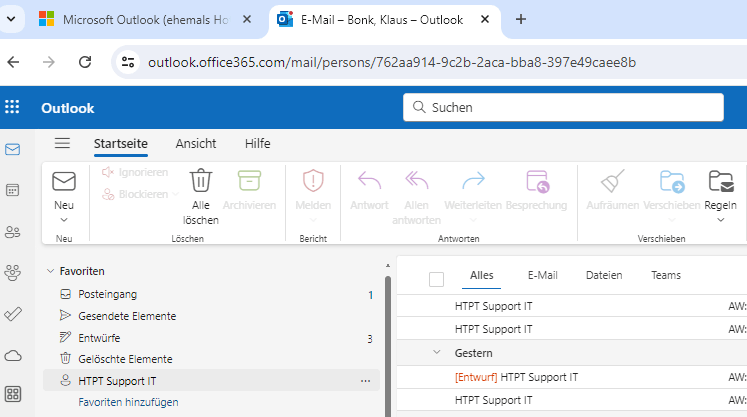Open the Regeln rules icon

coord(720,181)
